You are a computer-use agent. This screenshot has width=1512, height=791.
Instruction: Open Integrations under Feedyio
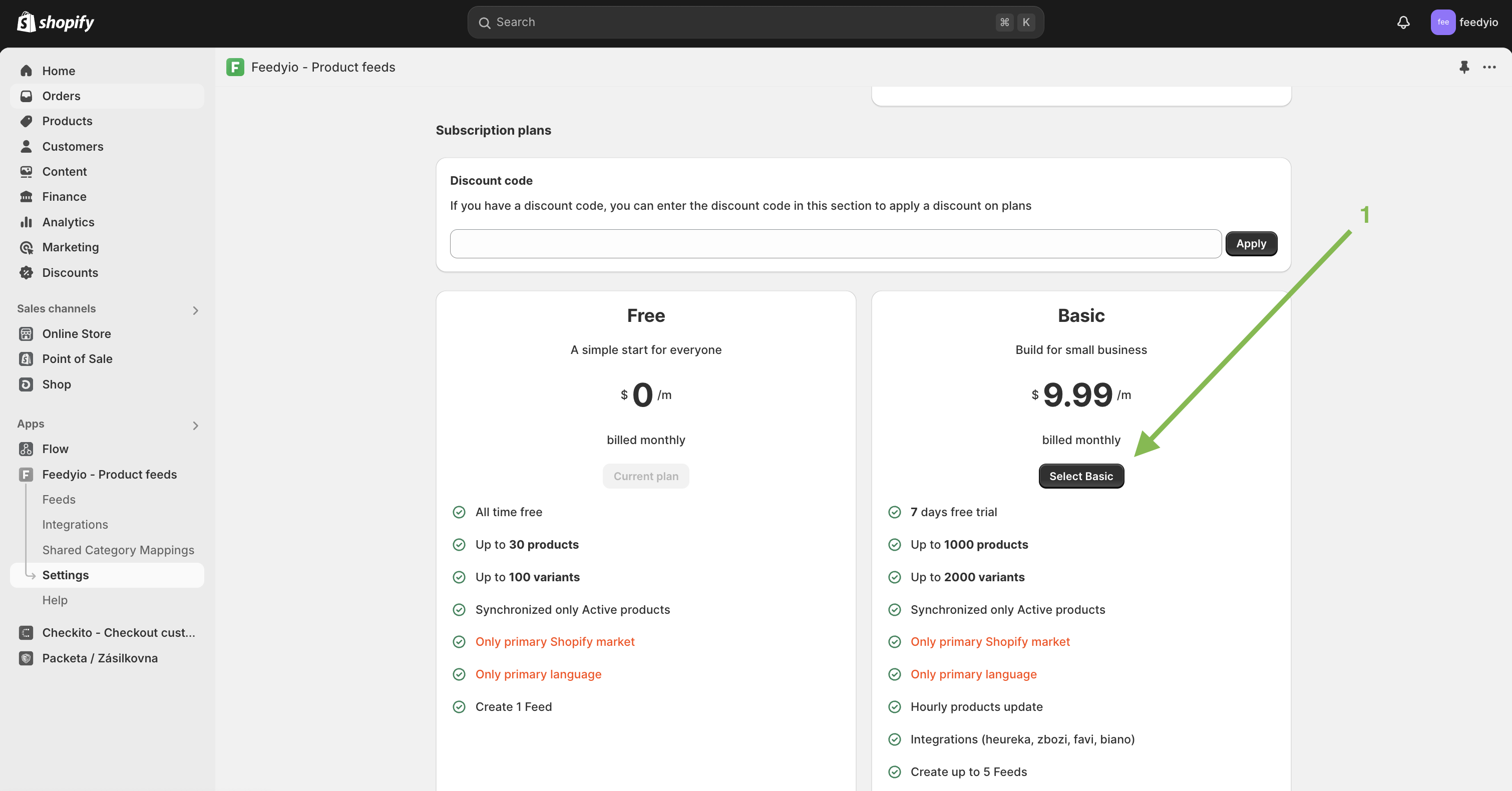pyautogui.click(x=75, y=524)
